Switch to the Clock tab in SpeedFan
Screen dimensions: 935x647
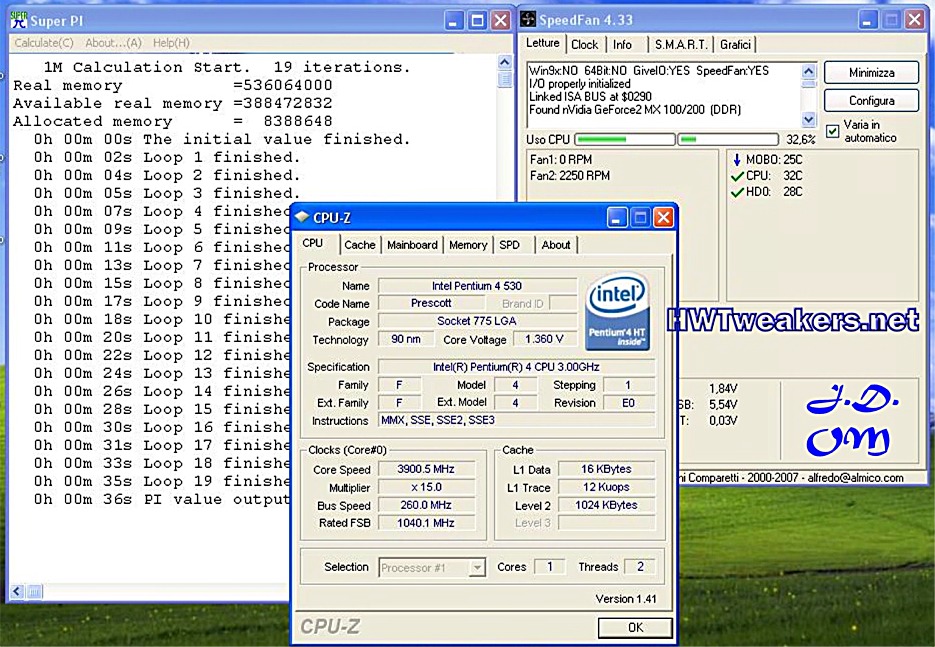(x=584, y=45)
